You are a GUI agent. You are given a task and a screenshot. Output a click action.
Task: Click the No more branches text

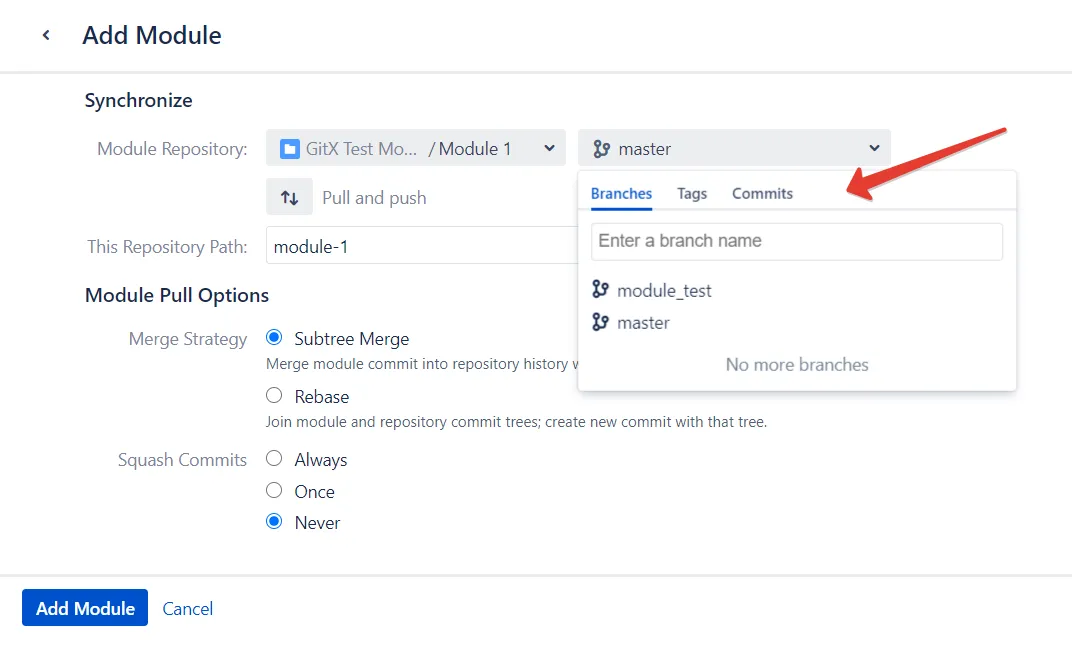(x=797, y=364)
